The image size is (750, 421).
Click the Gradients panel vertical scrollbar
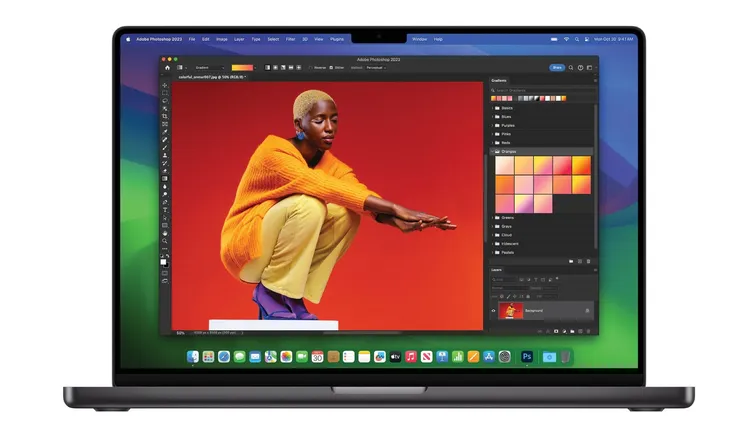596,176
